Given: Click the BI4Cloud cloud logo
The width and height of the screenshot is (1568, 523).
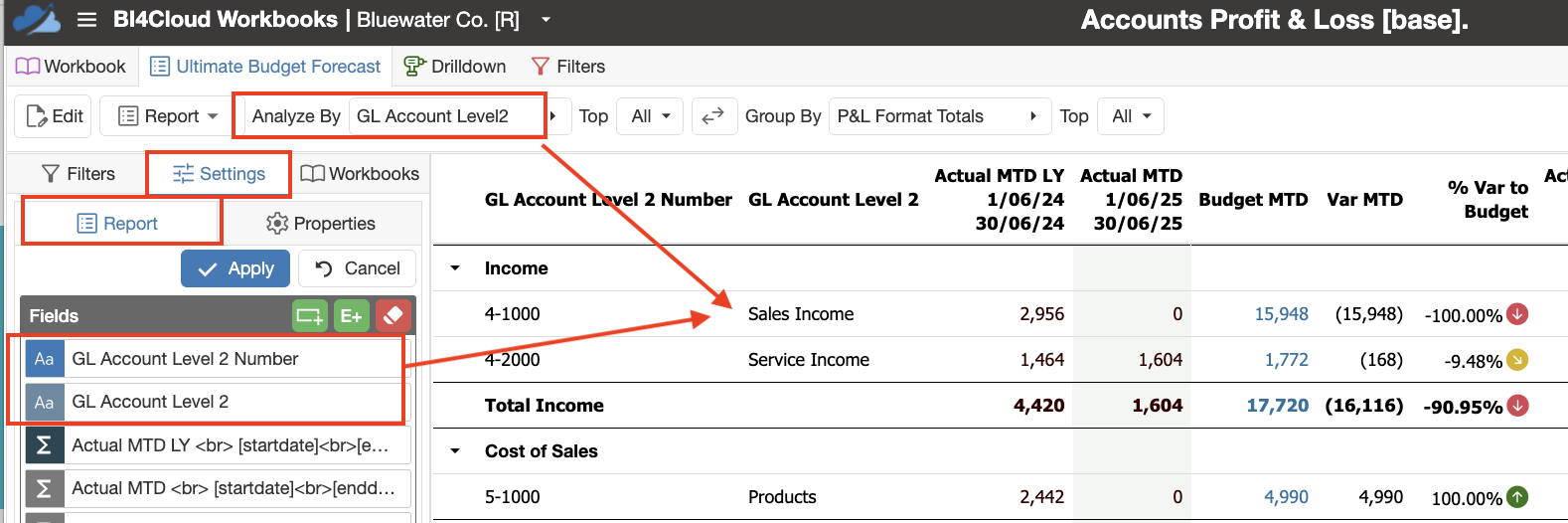Looking at the screenshot, I should click(x=37, y=19).
